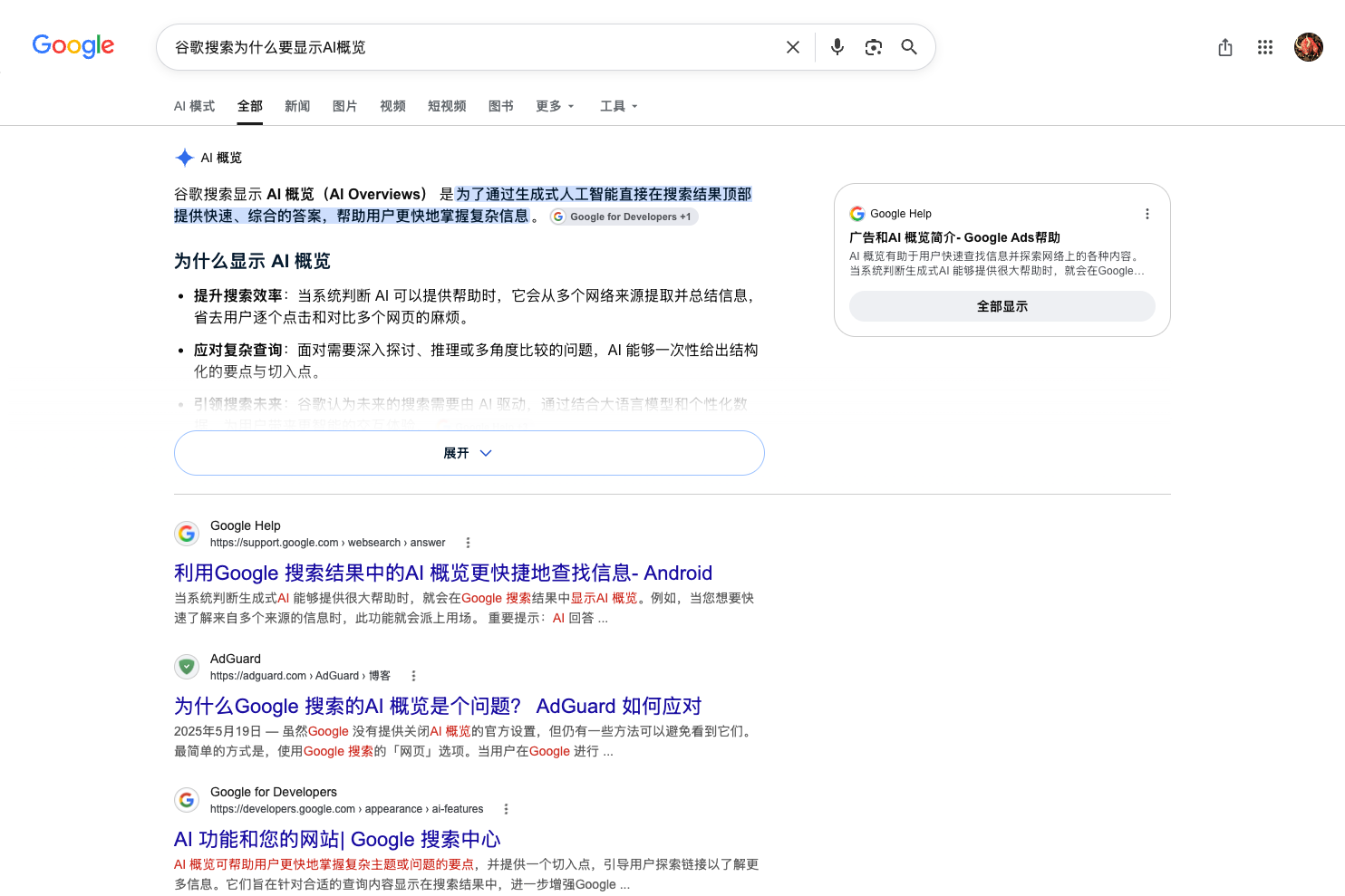This screenshot has height=896, width=1345.
Task: Click the Google for Developers result favicon
Action: pos(187,800)
